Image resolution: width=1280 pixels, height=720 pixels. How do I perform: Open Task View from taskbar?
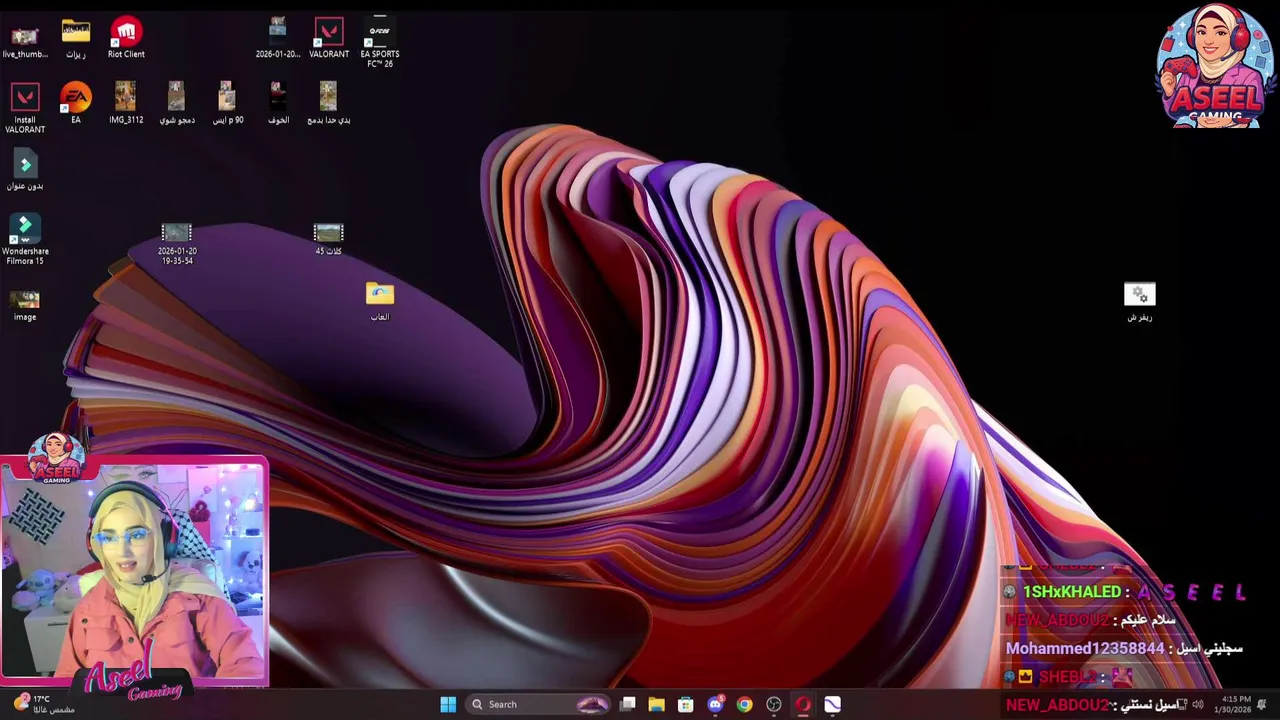pos(628,704)
